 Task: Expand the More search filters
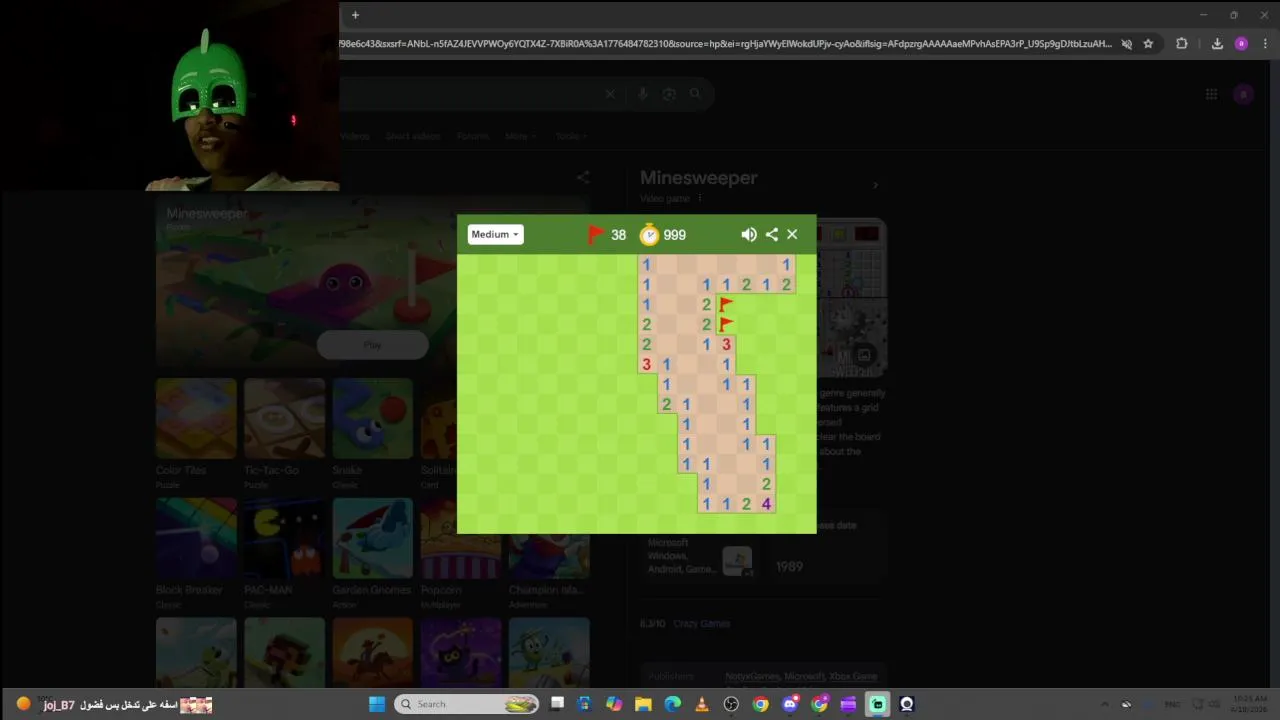520,136
